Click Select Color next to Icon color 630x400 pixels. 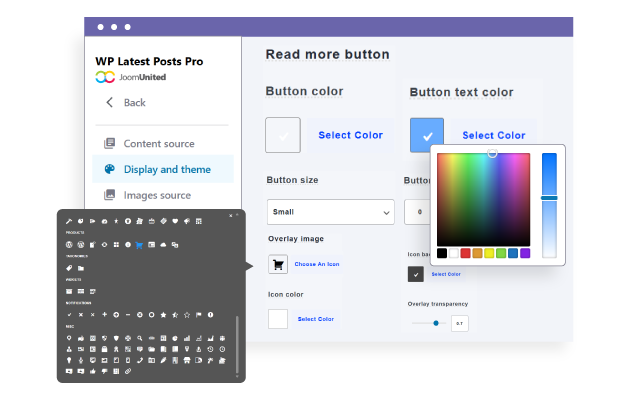point(313,318)
